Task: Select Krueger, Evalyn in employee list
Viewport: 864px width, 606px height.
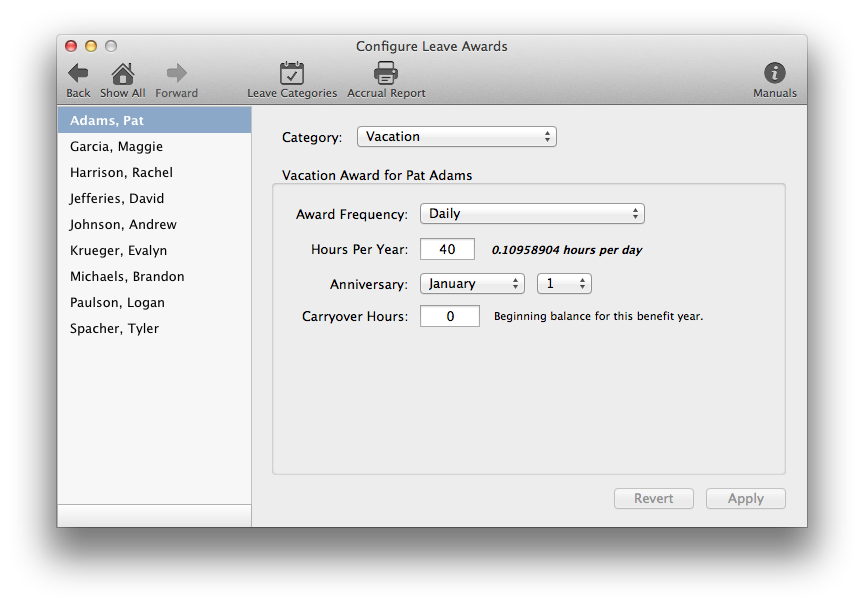Action: click(x=154, y=250)
